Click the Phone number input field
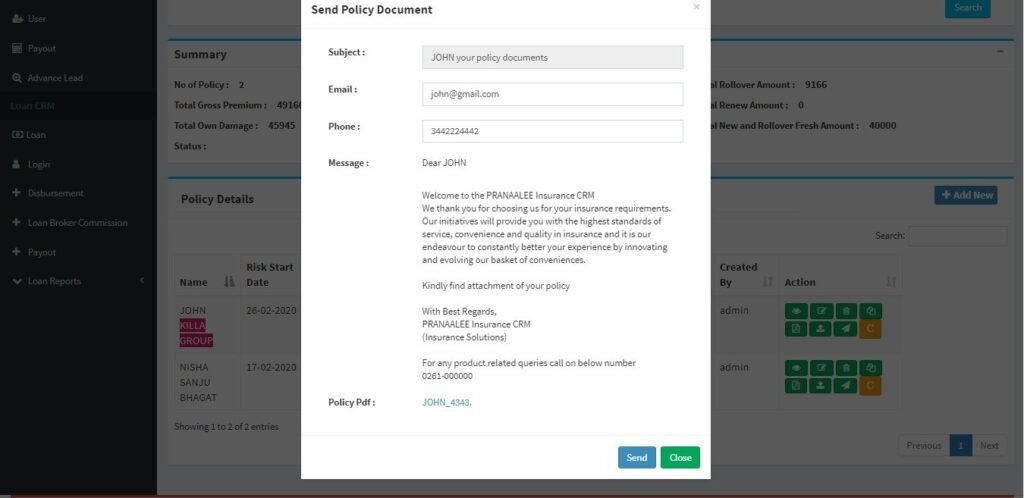1024x498 pixels. pyautogui.click(x=552, y=131)
